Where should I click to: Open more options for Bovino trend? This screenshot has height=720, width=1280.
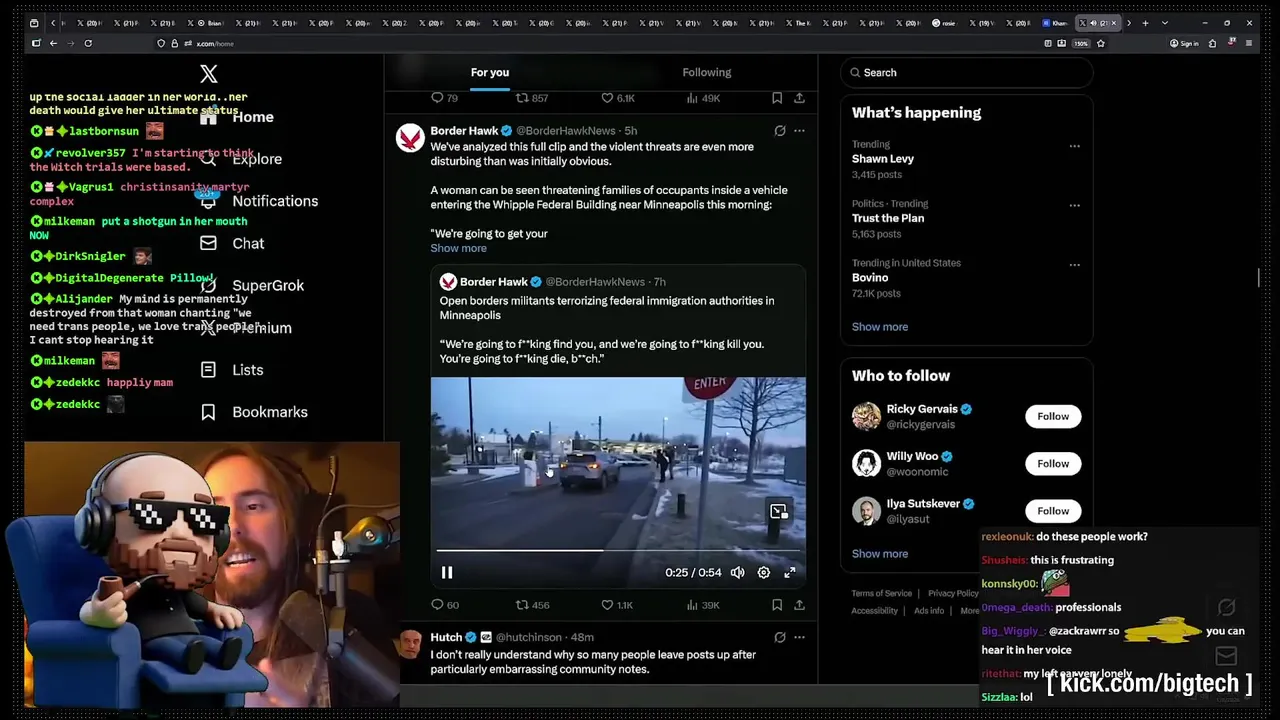1075,265
